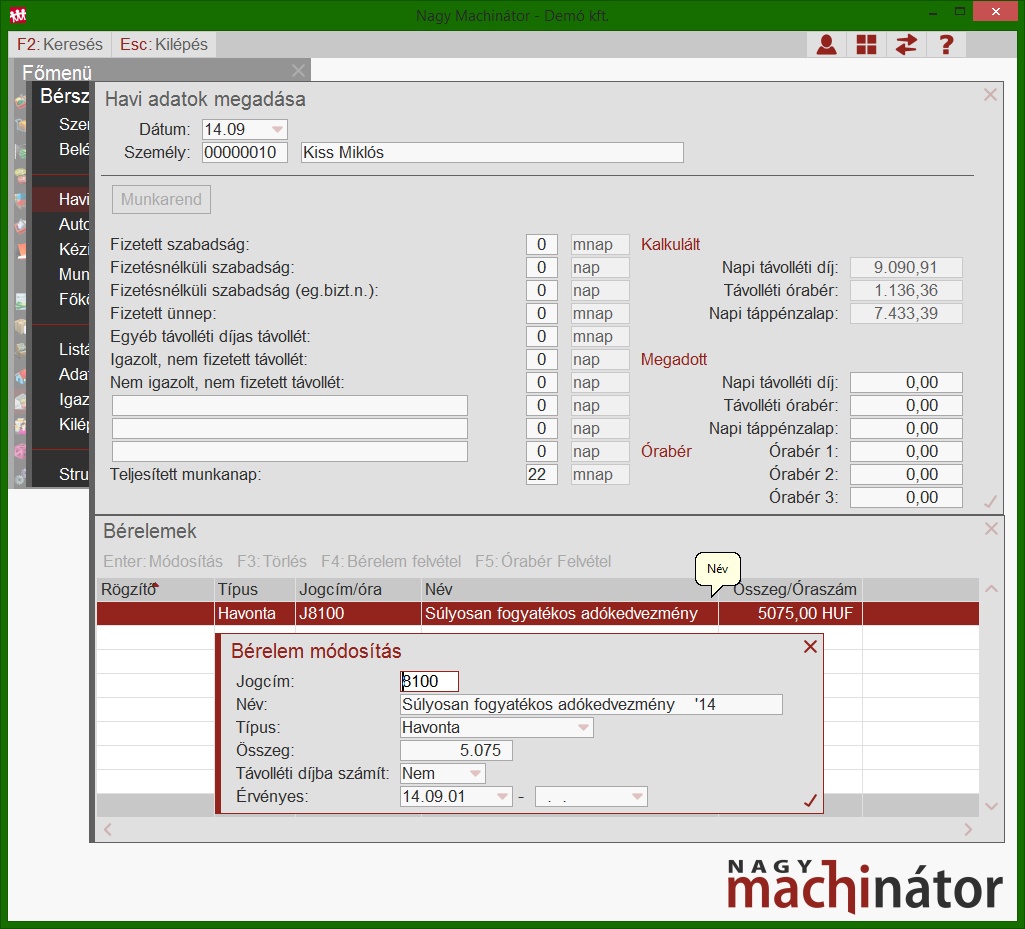Click the Órabér 1 input field
The height and width of the screenshot is (929, 1025).
[906, 451]
